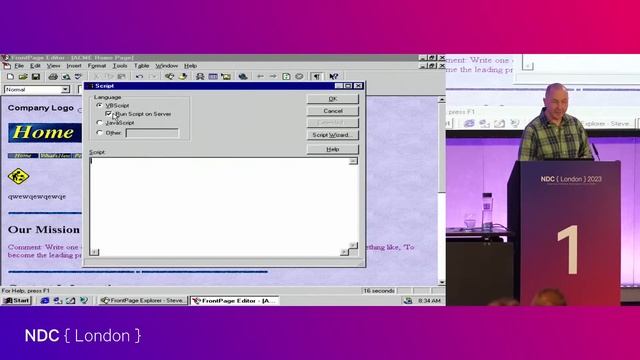
Task: Click the 8:34 AM taskbar clock
Action: (x=429, y=301)
